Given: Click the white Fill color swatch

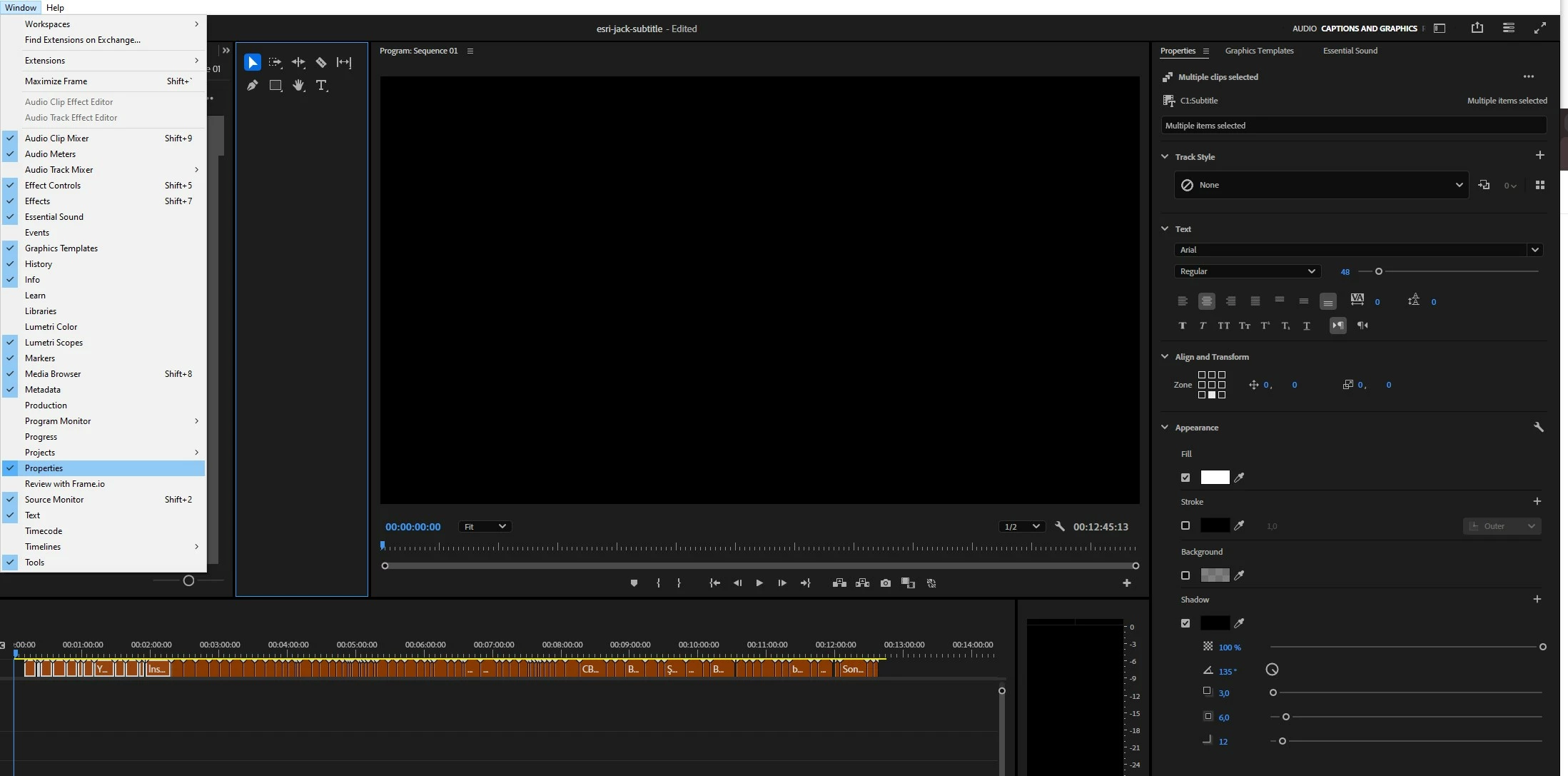Looking at the screenshot, I should pos(1215,478).
